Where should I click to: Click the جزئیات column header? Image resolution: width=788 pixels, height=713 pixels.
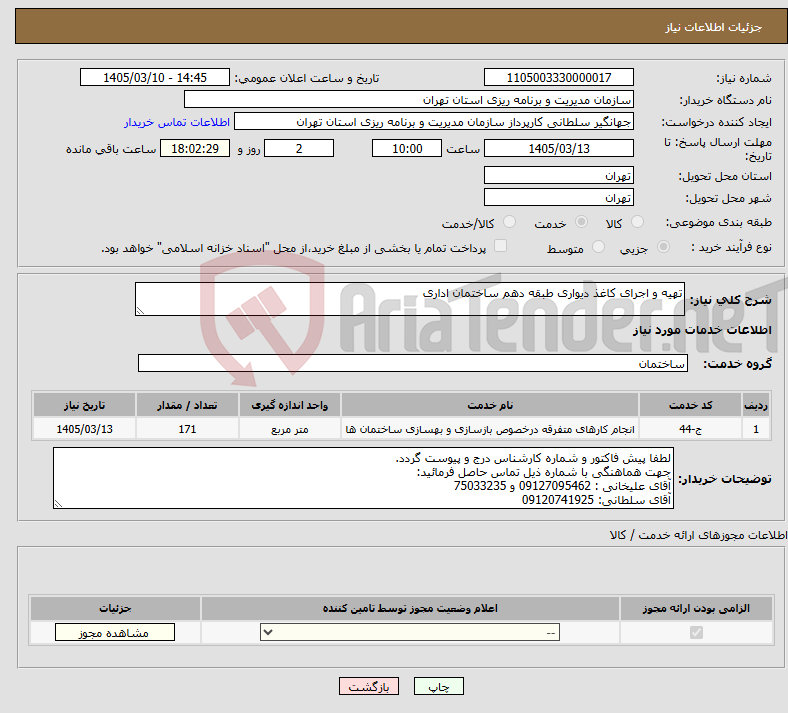click(115, 608)
